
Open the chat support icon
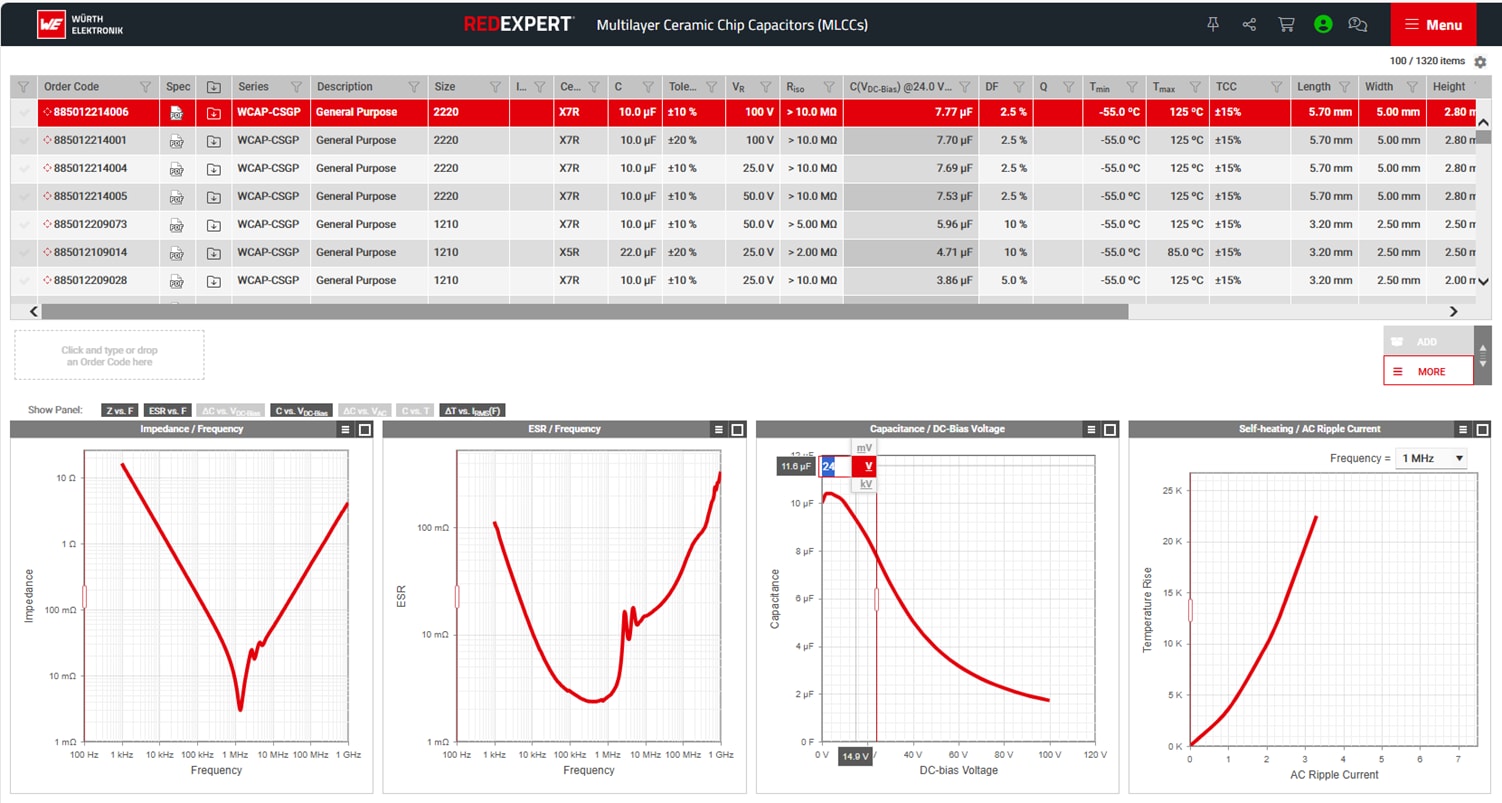click(1358, 24)
